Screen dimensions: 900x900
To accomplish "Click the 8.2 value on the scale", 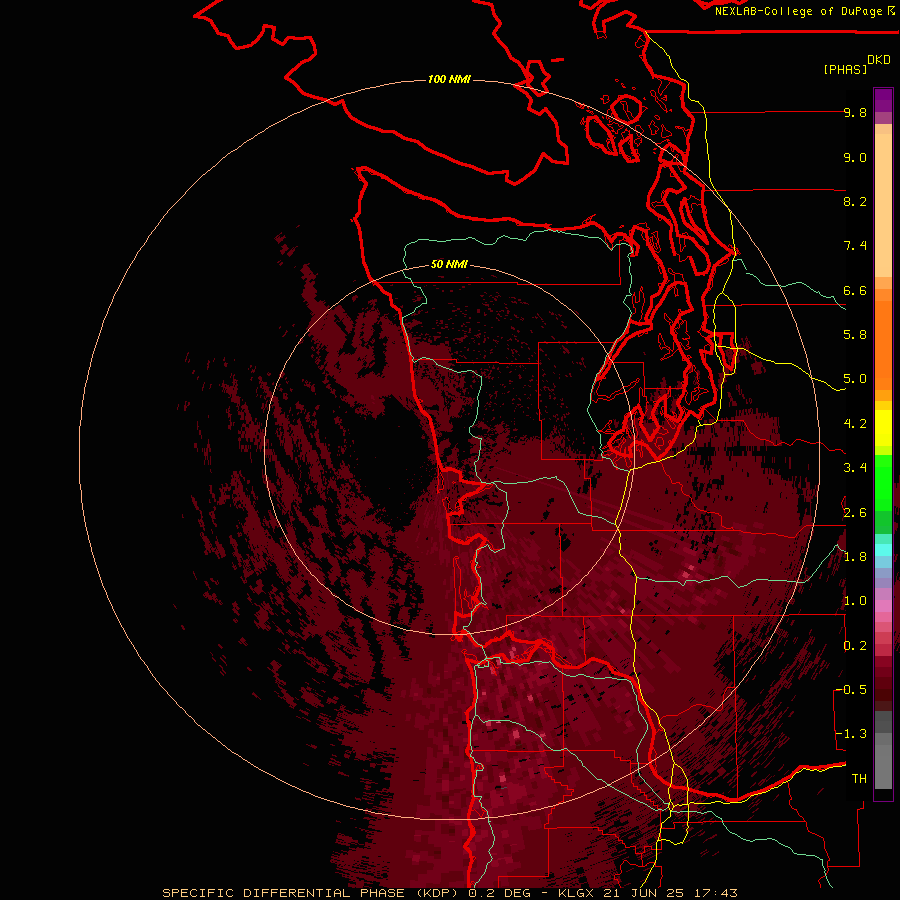I will point(855,201).
